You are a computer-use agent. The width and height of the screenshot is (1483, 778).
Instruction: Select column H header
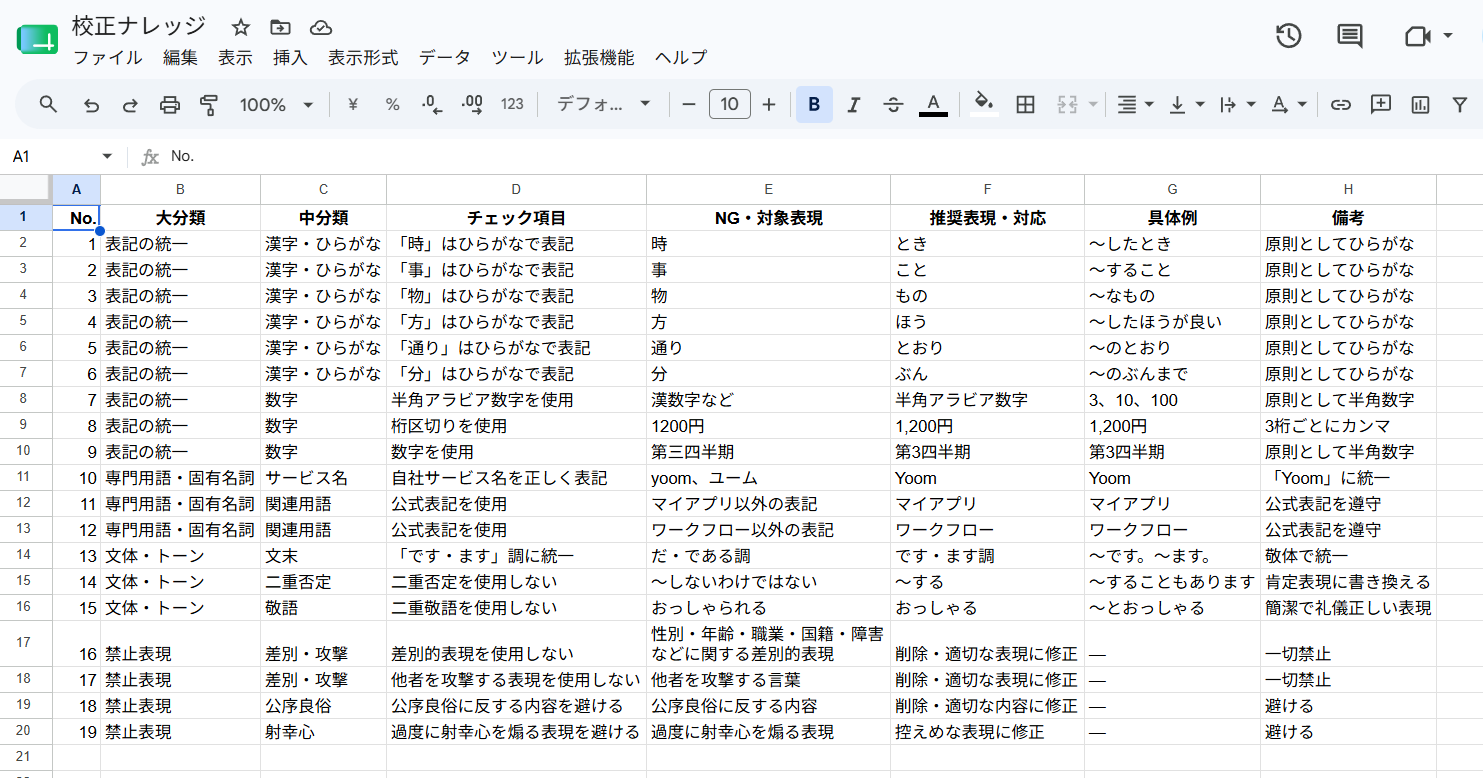[1348, 189]
